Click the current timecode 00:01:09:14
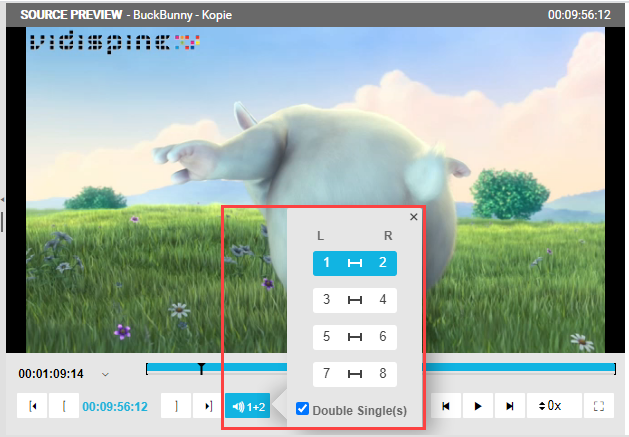Image resolution: width=629 pixels, height=437 pixels. click(x=51, y=374)
